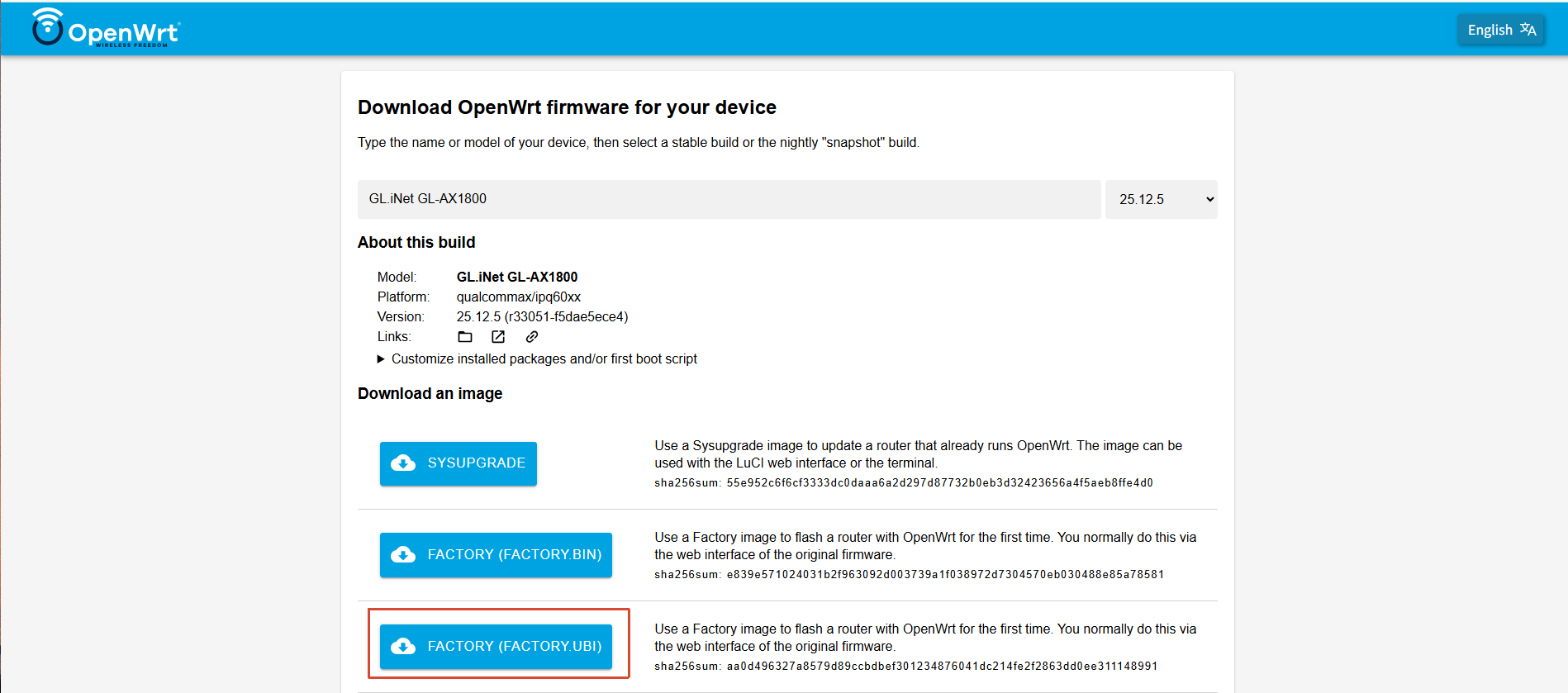Click the device model search field
The image size is (1568, 693).
(729, 199)
